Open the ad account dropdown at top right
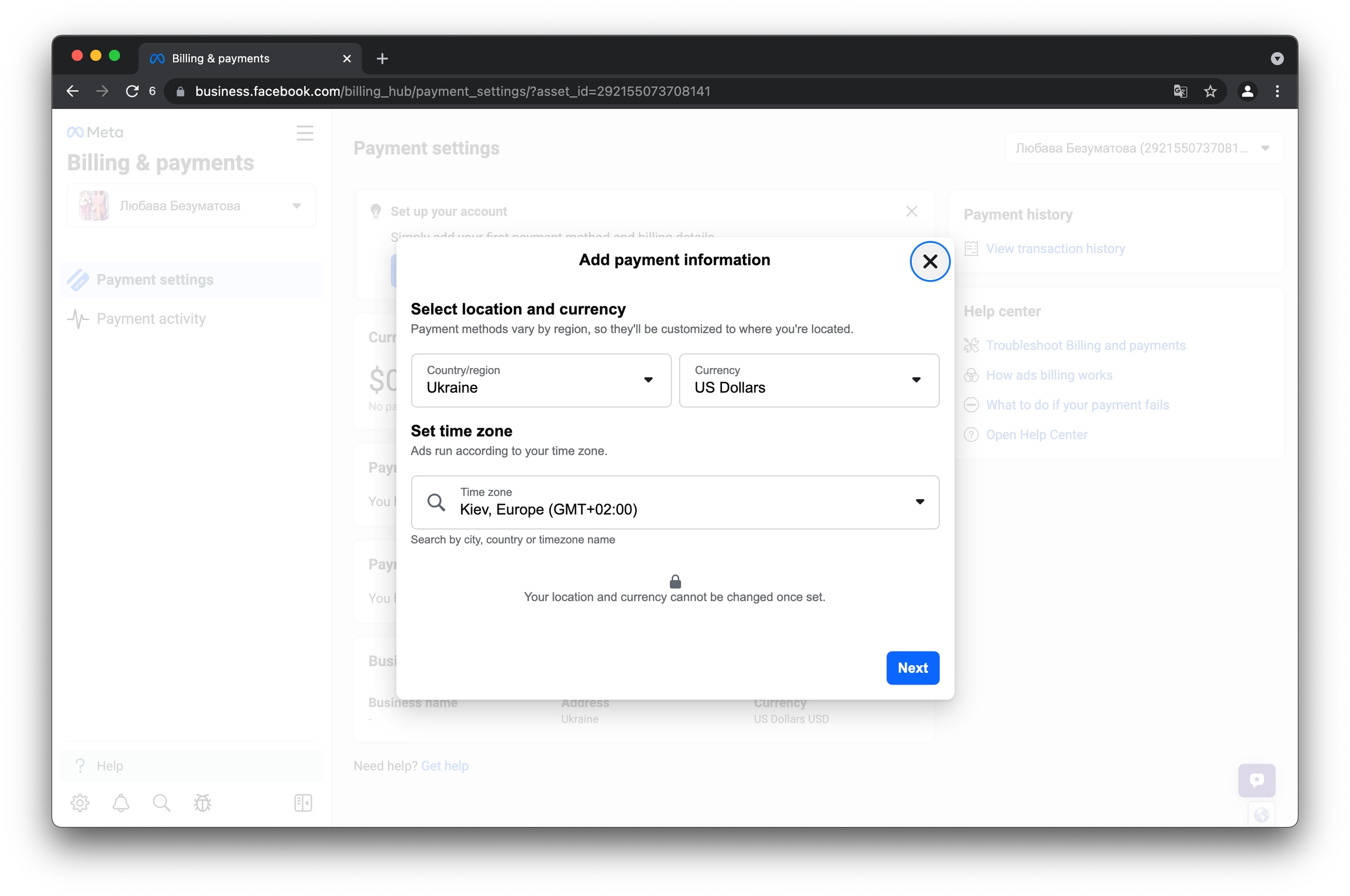Viewport: 1350px width, 896px height. click(x=1143, y=148)
